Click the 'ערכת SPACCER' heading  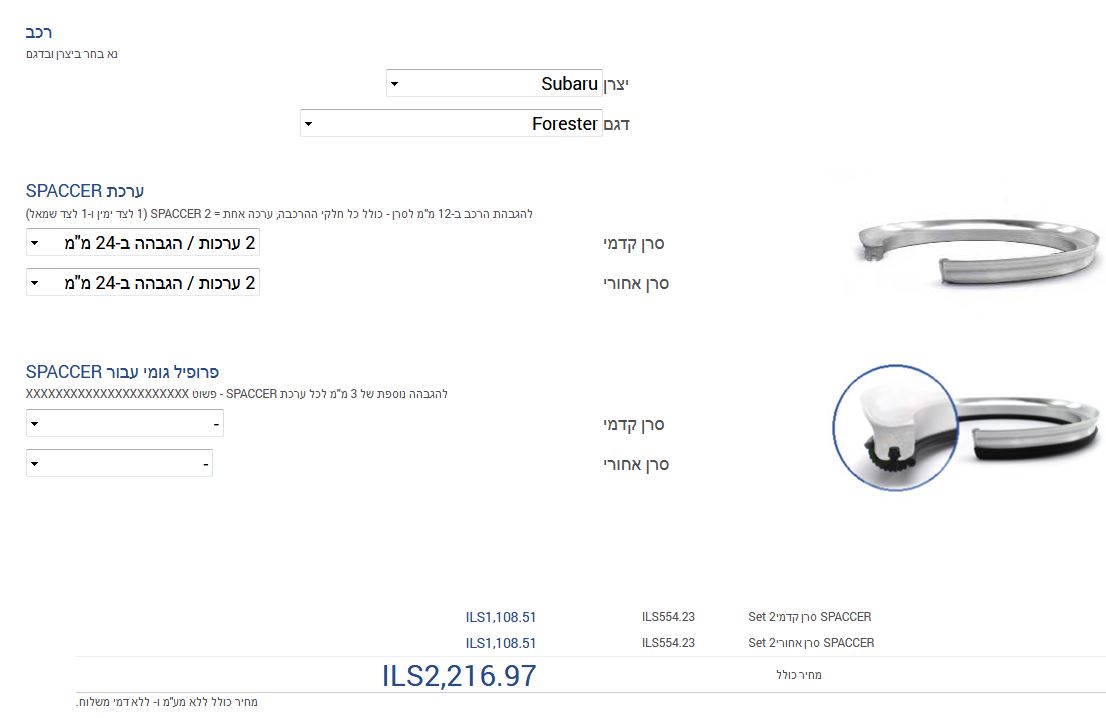[86, 191]
